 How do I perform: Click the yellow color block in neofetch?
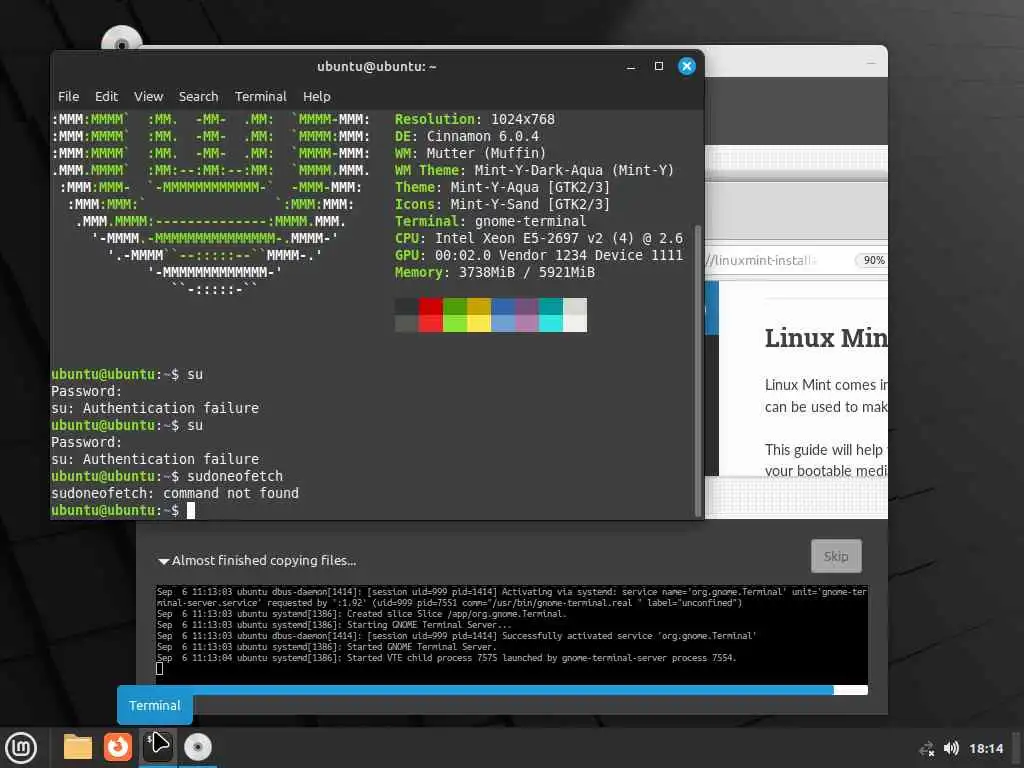pyautogui.click(x=479, y=315)
